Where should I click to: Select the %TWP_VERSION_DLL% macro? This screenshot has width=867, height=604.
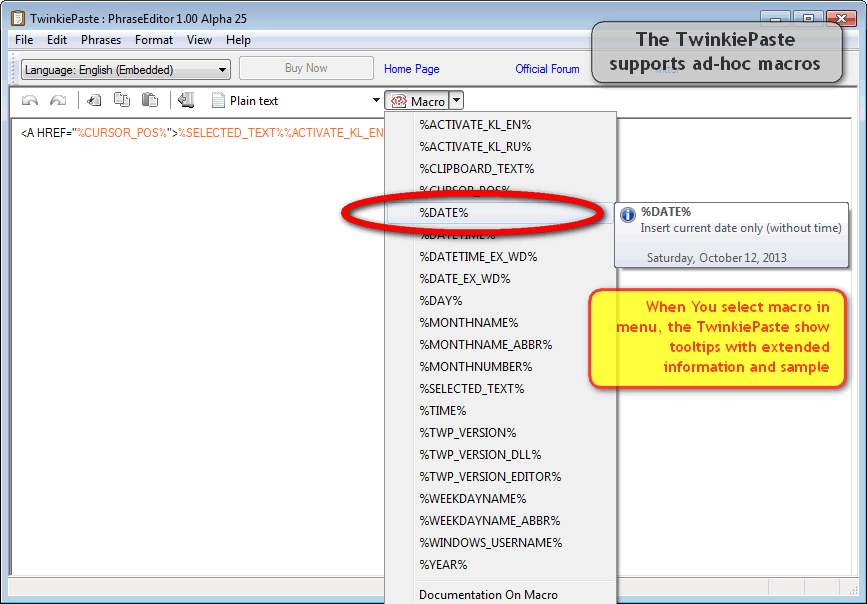(500, 455)
